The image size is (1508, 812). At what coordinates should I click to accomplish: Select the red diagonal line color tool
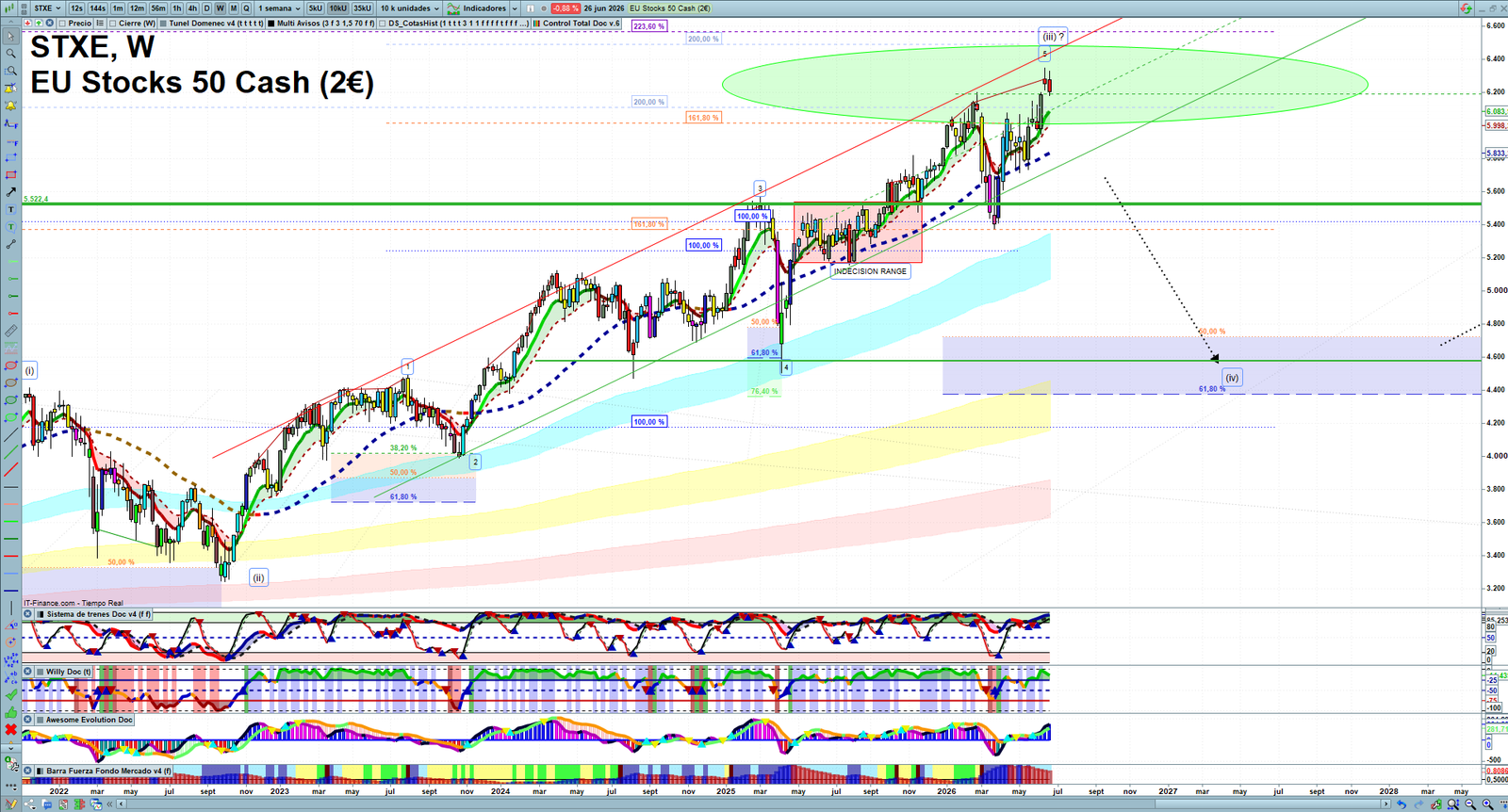click(x=11, y=470)
